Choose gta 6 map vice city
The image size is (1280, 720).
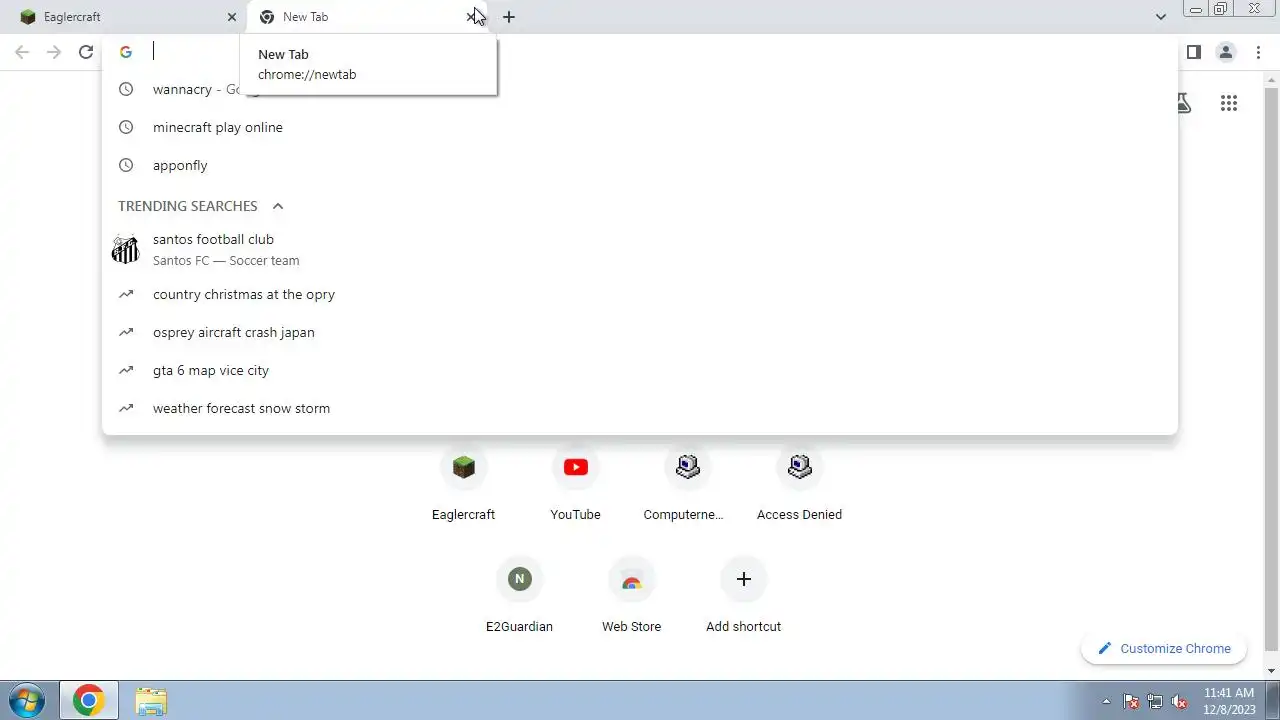(x=640, y=370)
